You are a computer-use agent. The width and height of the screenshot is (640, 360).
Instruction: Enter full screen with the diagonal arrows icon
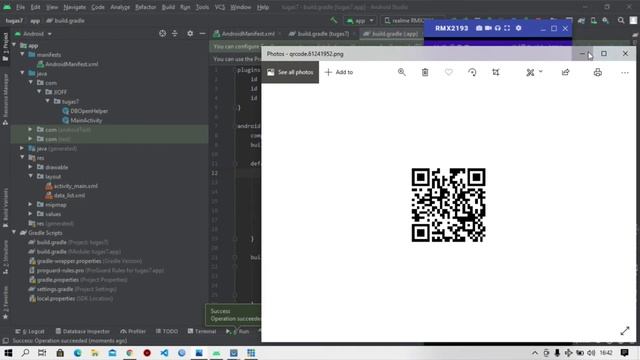(624, 331)
